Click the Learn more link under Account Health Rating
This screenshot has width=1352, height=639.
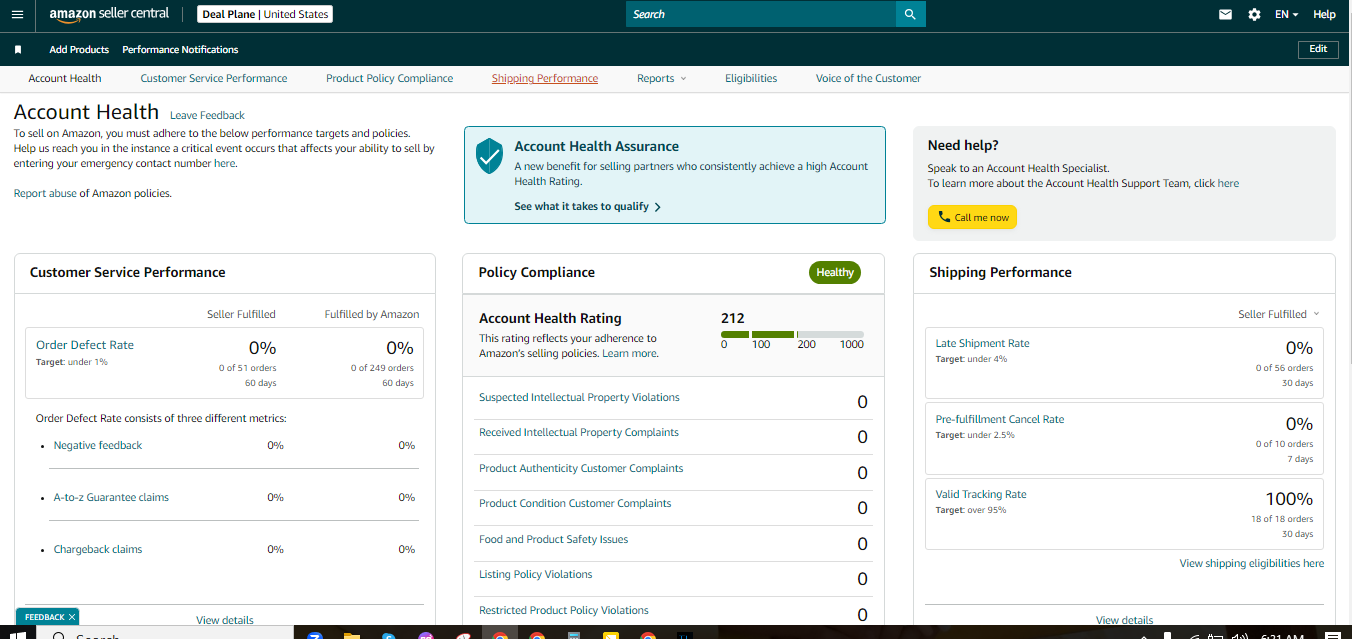(x=630, y=353)
